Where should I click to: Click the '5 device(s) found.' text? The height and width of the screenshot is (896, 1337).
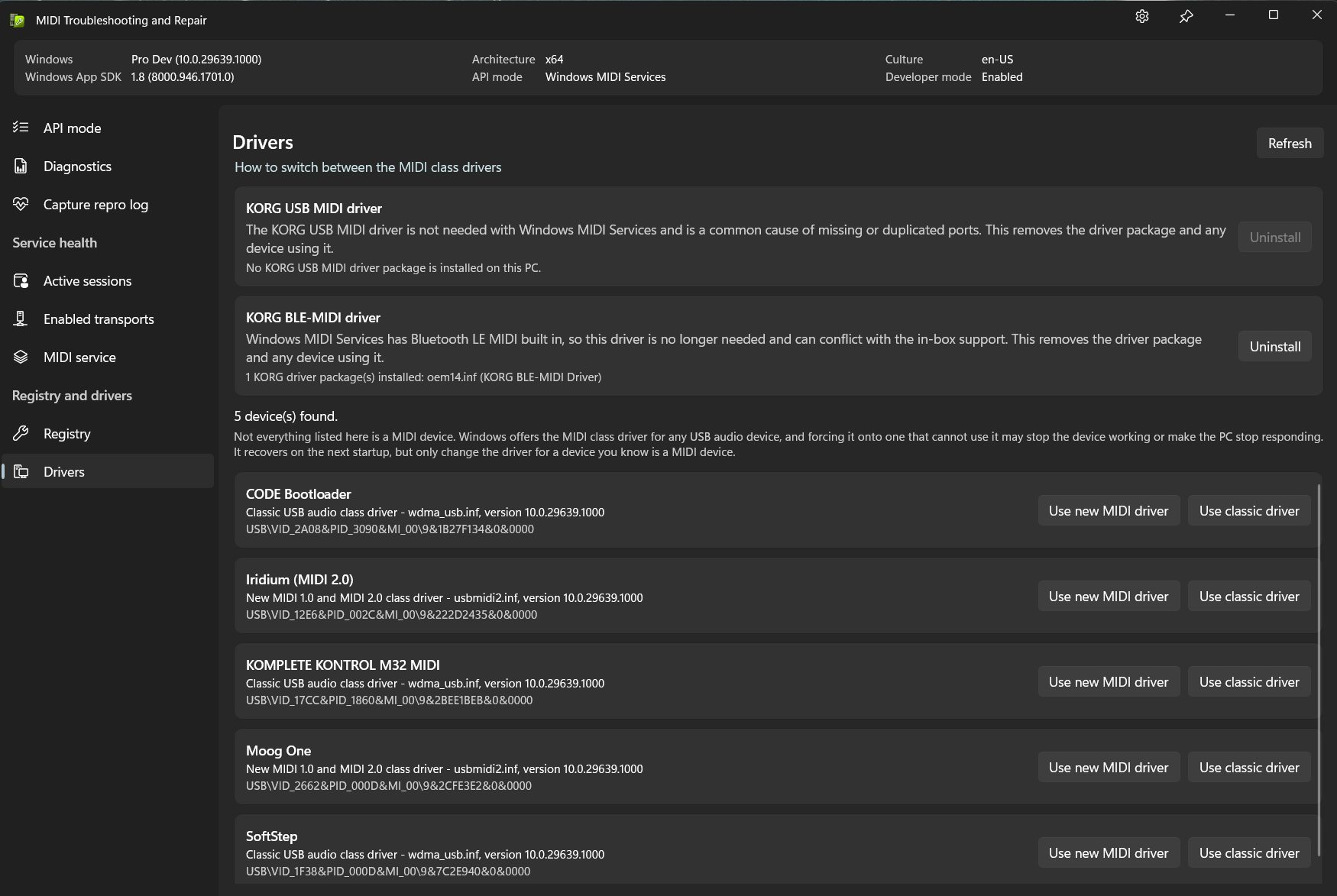(286, 416)
